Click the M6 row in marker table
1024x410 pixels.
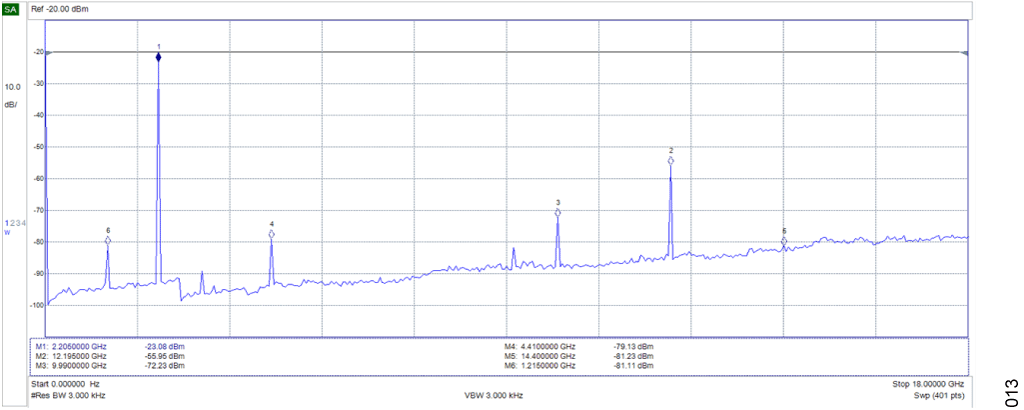click(x=580, y=366)
